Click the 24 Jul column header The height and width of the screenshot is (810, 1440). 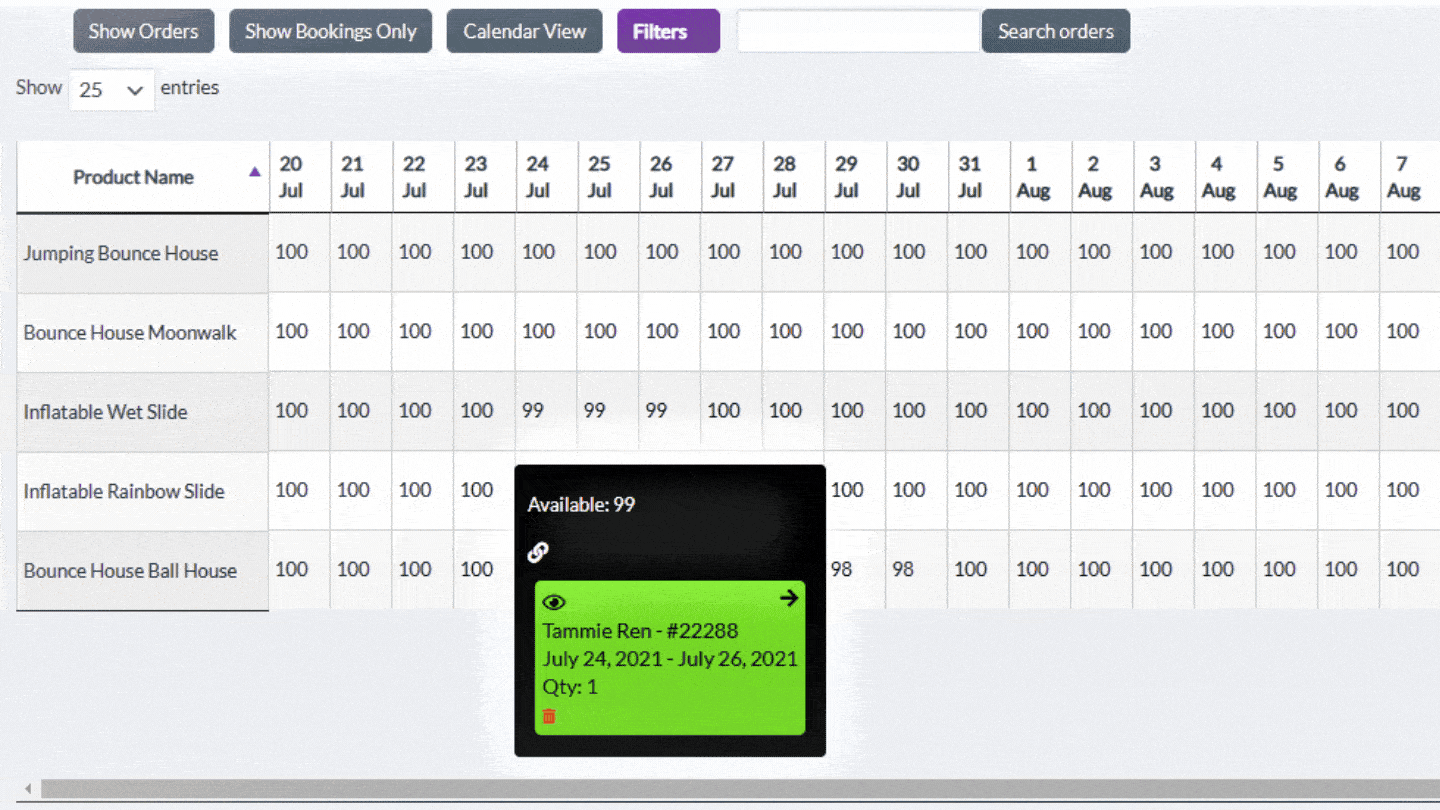[x=547, y=177]
